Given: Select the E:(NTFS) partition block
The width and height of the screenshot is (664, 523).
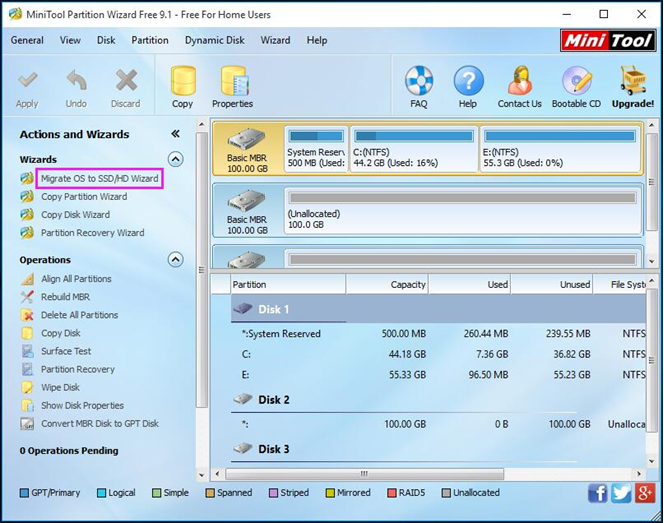Looking at the screenshot, I should click(x=560, y=149).
